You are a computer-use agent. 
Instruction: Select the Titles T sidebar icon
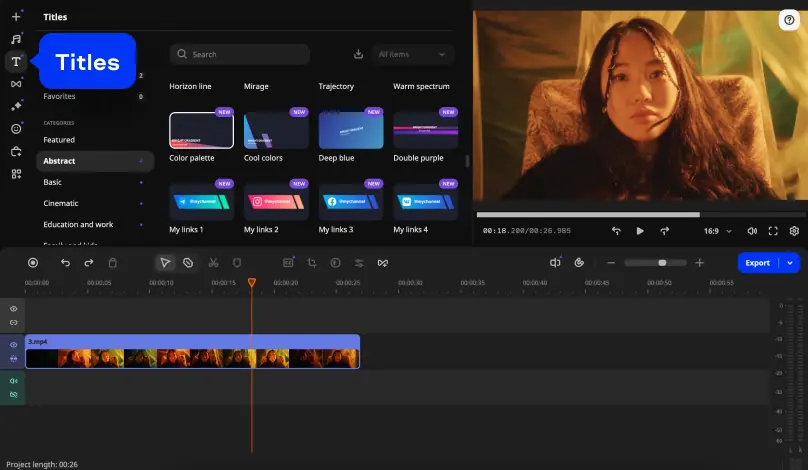click(16, 62)
